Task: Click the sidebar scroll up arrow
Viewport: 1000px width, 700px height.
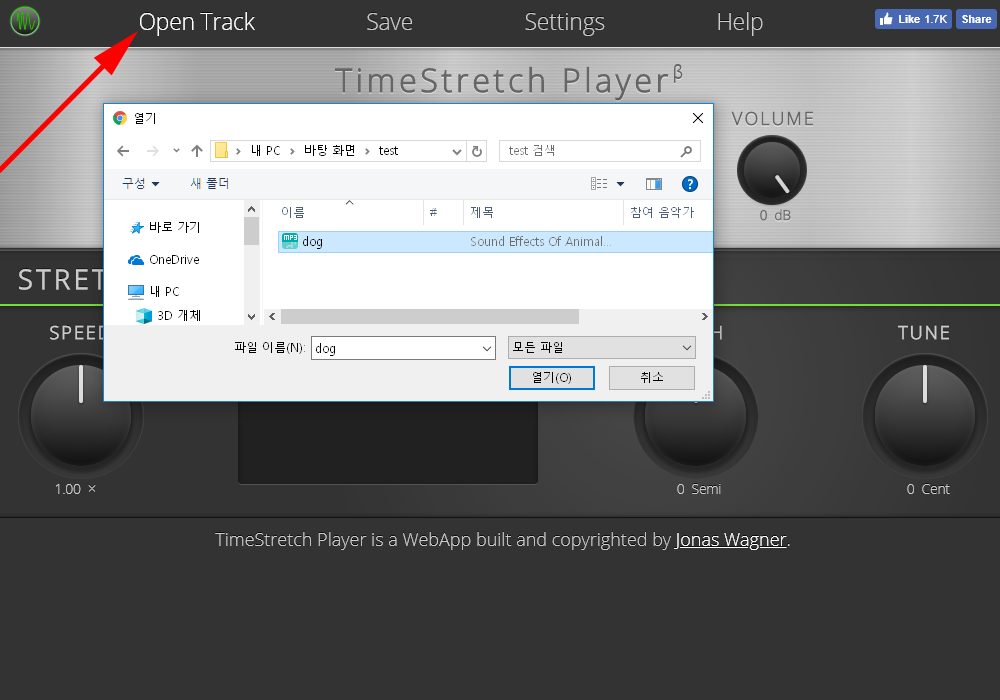Action: pyautogui.click(x=251, y=209)
